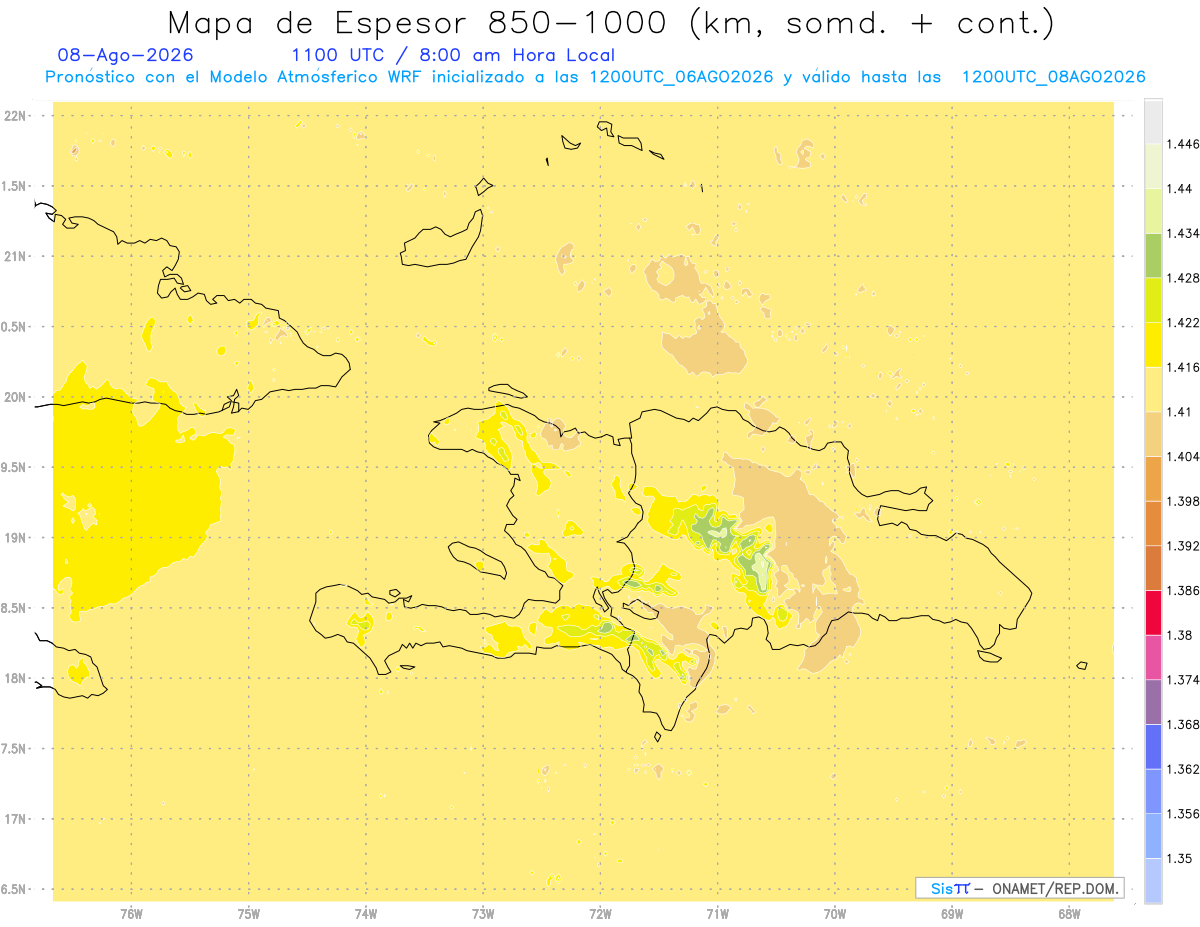Click the "73W" longitude label

click(x=483, y=914)
